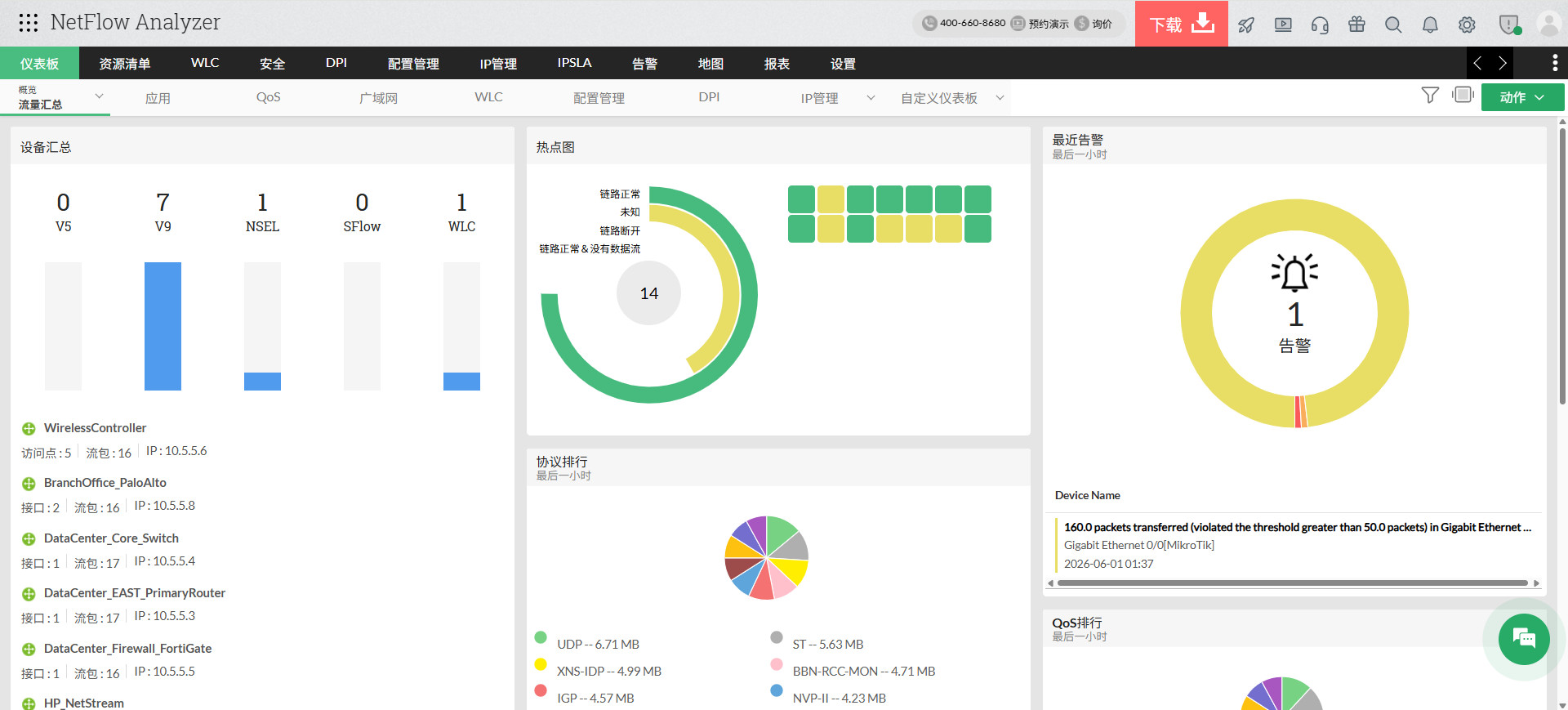Open the apps grid launcher icon
The width and height of the screenshot is (1568, 710).
[x=29, y=23]
